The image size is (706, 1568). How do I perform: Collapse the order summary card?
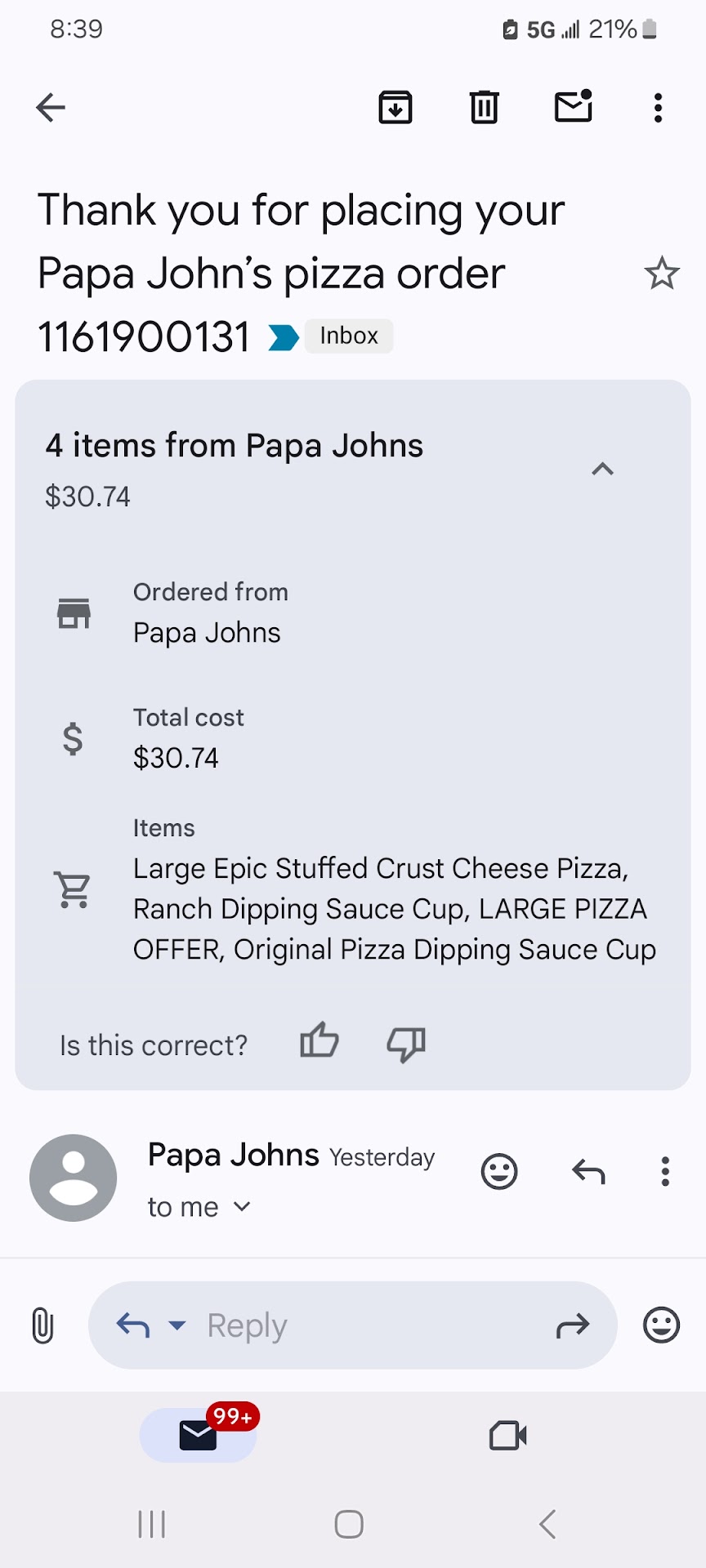602,469
